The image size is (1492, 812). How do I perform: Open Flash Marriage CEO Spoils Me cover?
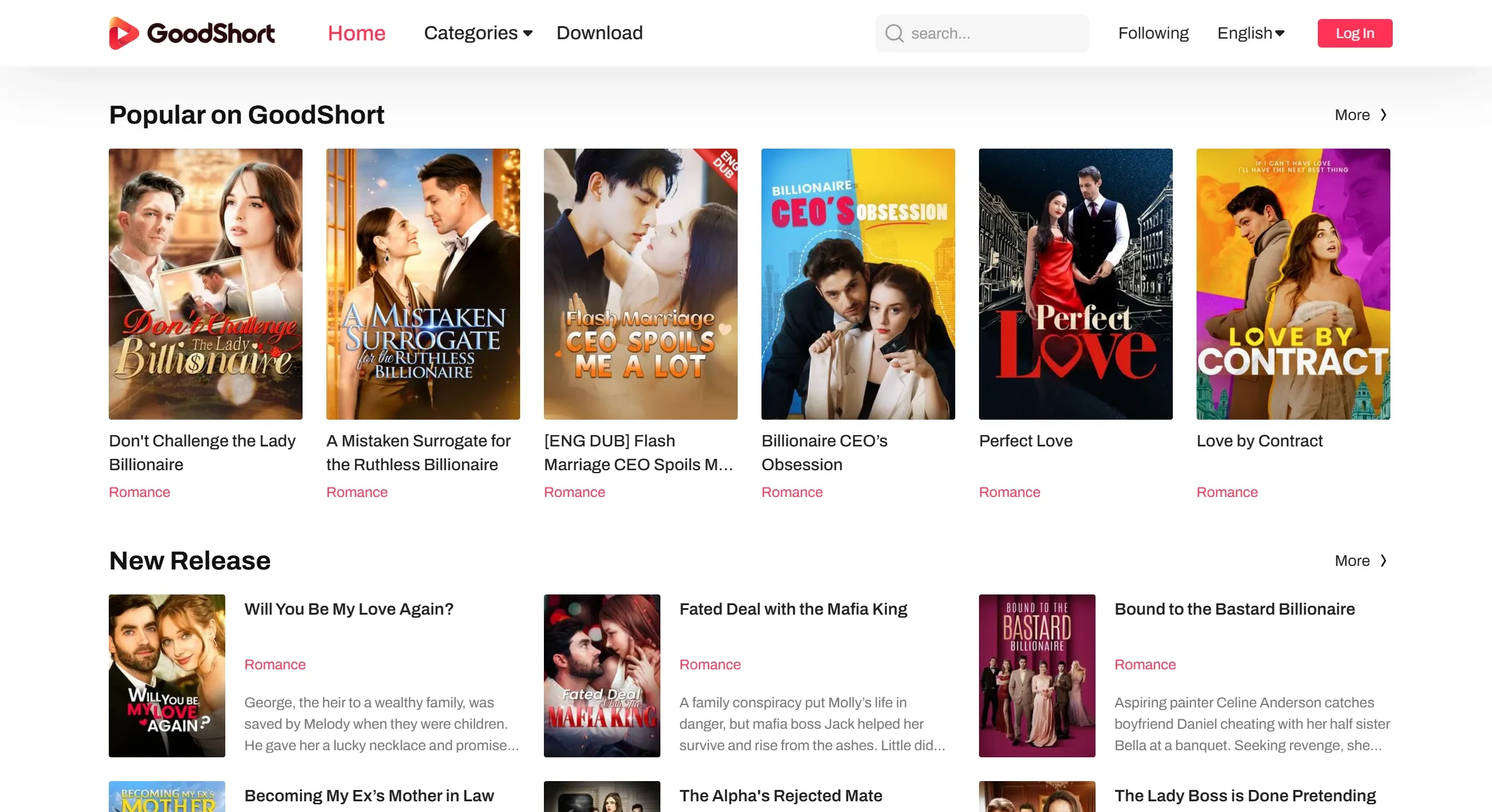tap(640, 284)
